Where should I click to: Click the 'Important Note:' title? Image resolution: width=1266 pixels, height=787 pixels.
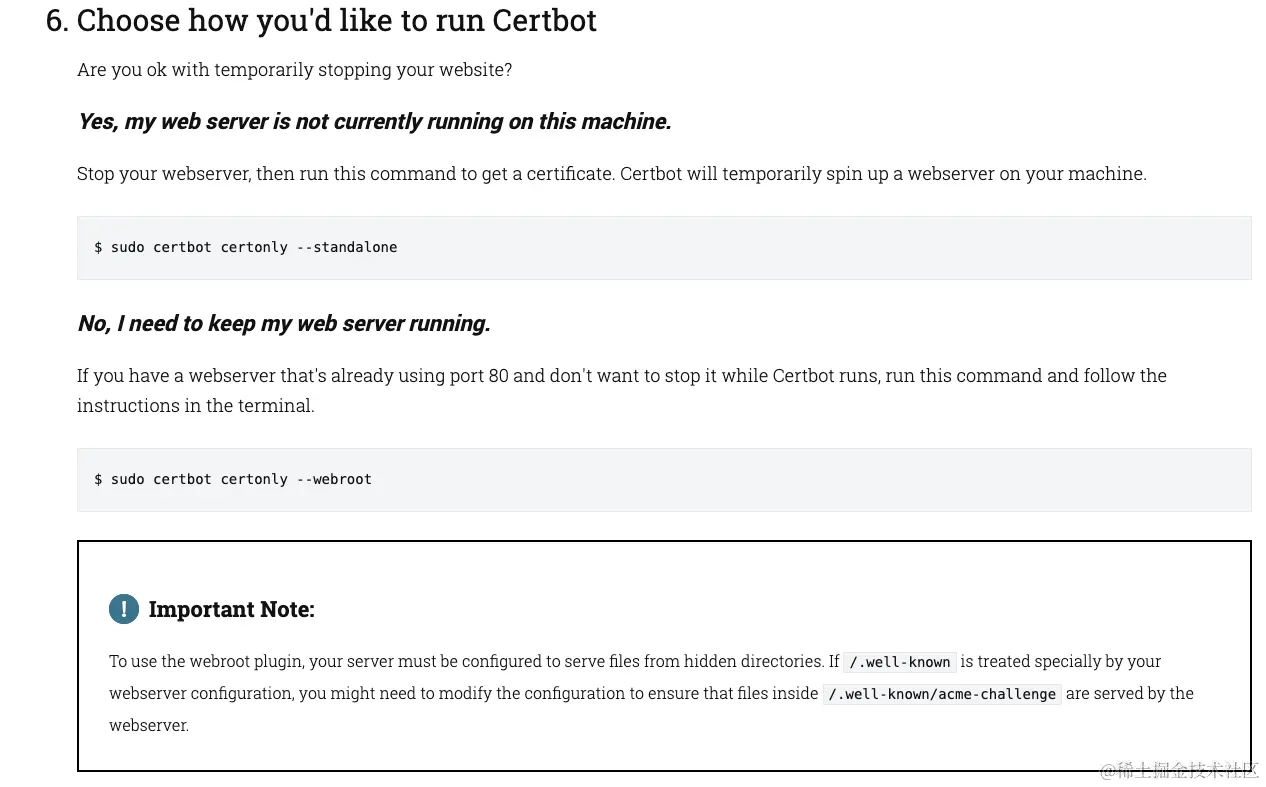pyautogui.click(x=231, y=609)
